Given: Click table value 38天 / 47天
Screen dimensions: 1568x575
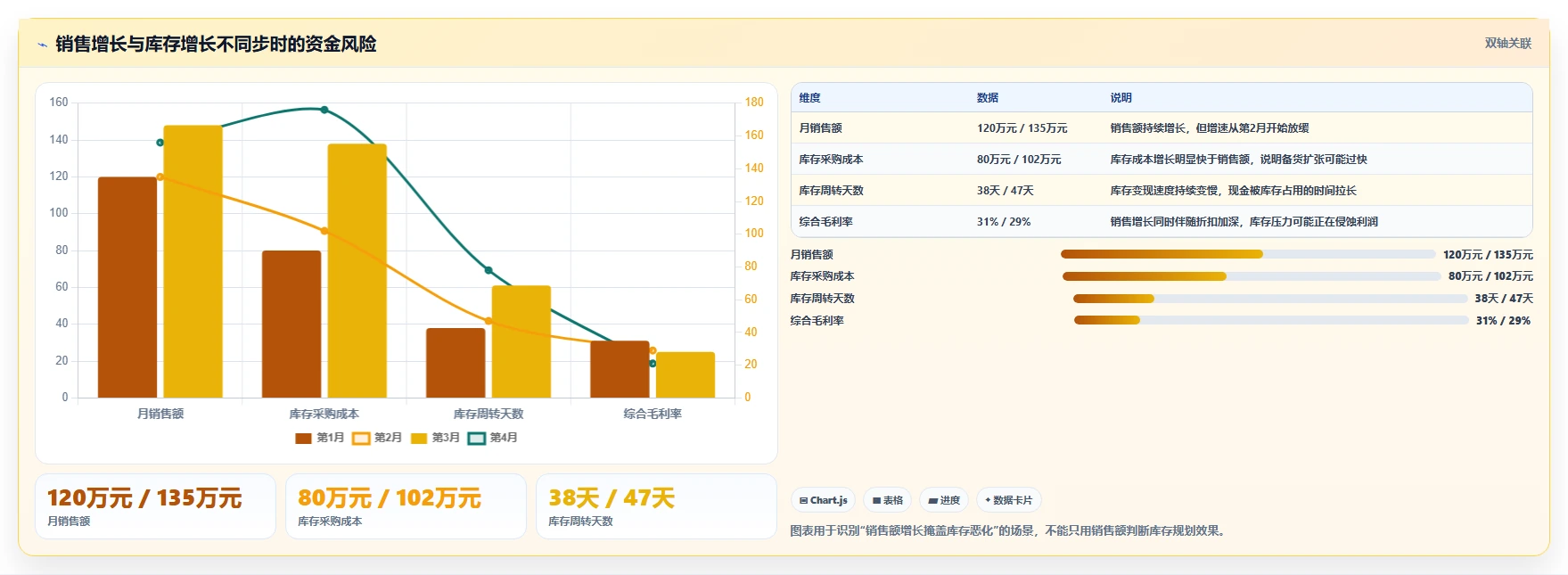Looking at the screenshot, I should coord(1005,191).
